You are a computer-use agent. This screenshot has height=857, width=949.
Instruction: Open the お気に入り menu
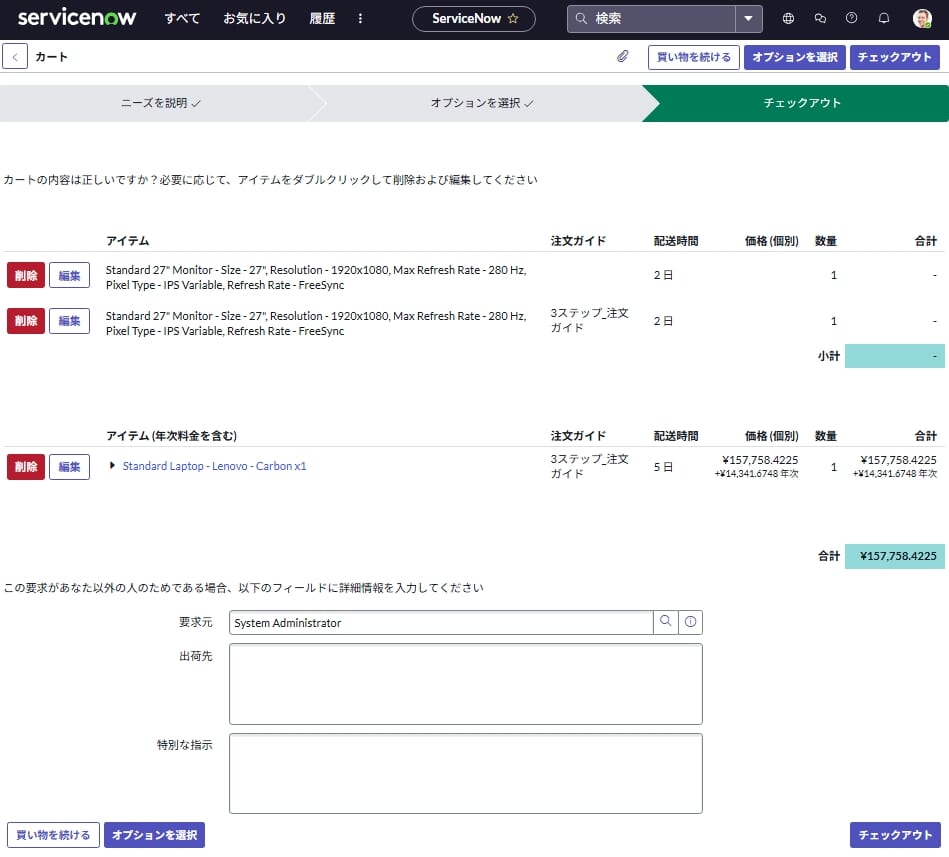click(254, 19)
